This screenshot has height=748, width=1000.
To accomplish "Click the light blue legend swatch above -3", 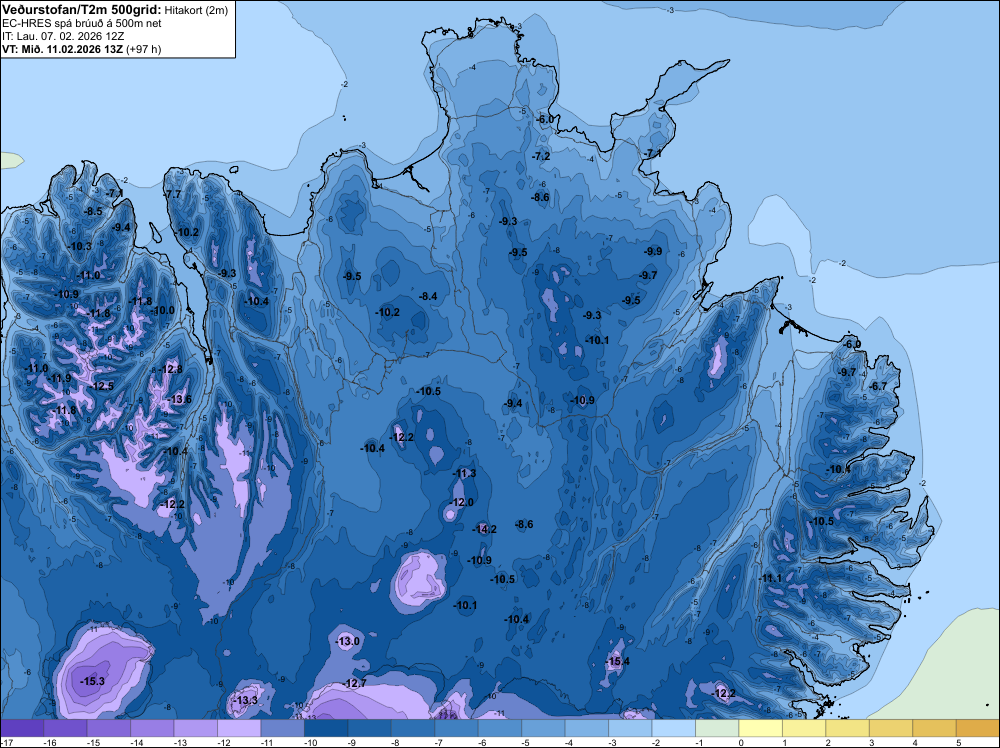I will tap(630, 728).
